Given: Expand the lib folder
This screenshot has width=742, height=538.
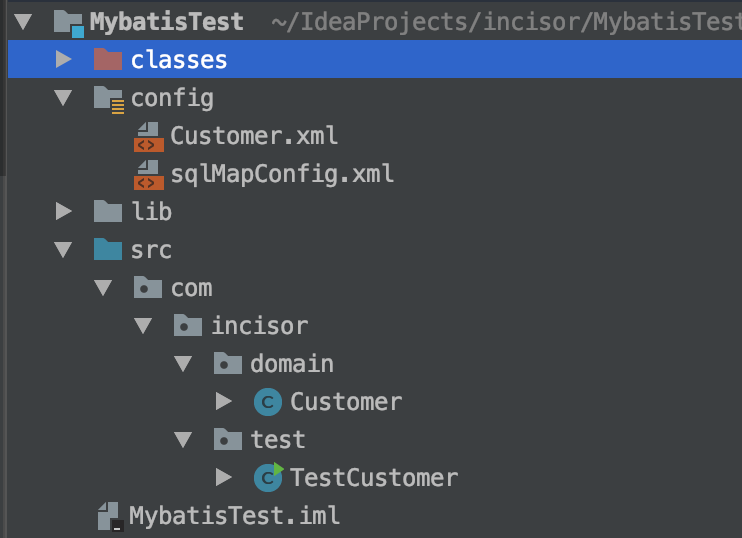Looking at the screenshot, I should pyautogui.click(x=64, y=212).
